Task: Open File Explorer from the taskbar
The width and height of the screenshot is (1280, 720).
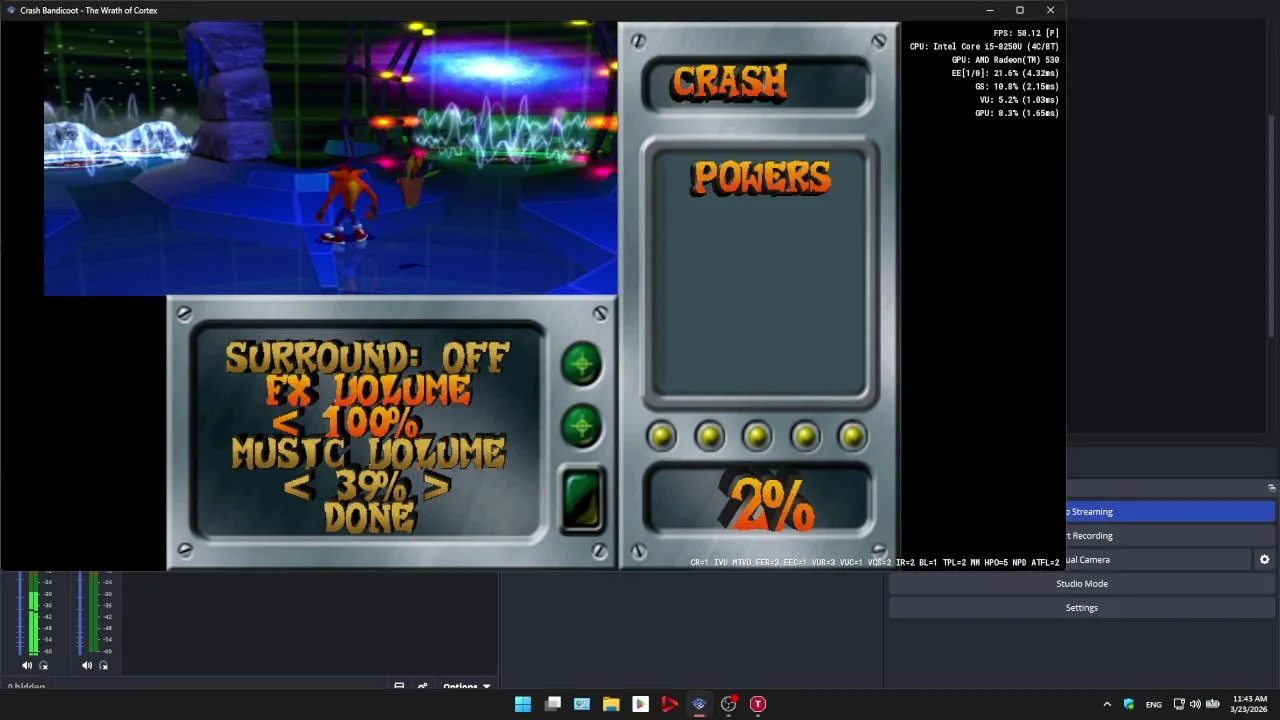Action: tap(611, 704)
